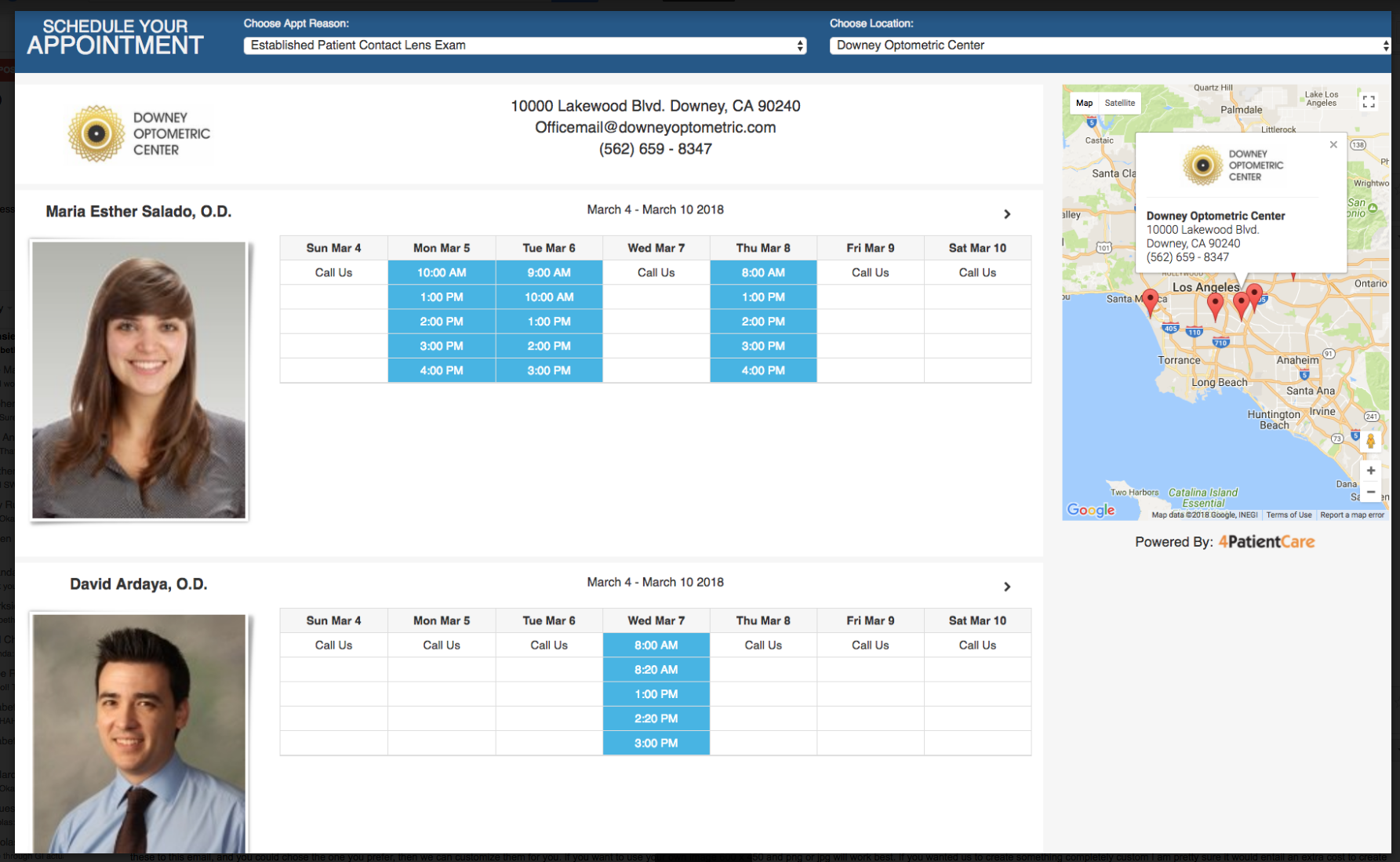Click David's Tue Mar 6 Call Us cell

tap(549, 645)
